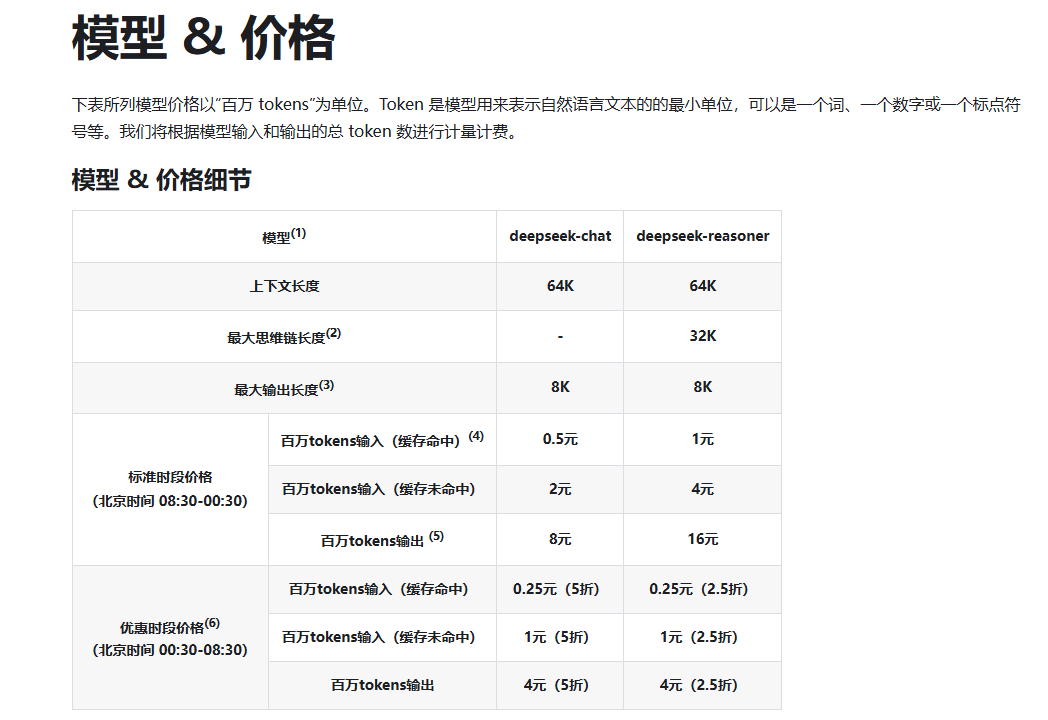Click the 8K output value for deepseek-chat
This screenshot has width=1048, height=720.
pos(560,387)
